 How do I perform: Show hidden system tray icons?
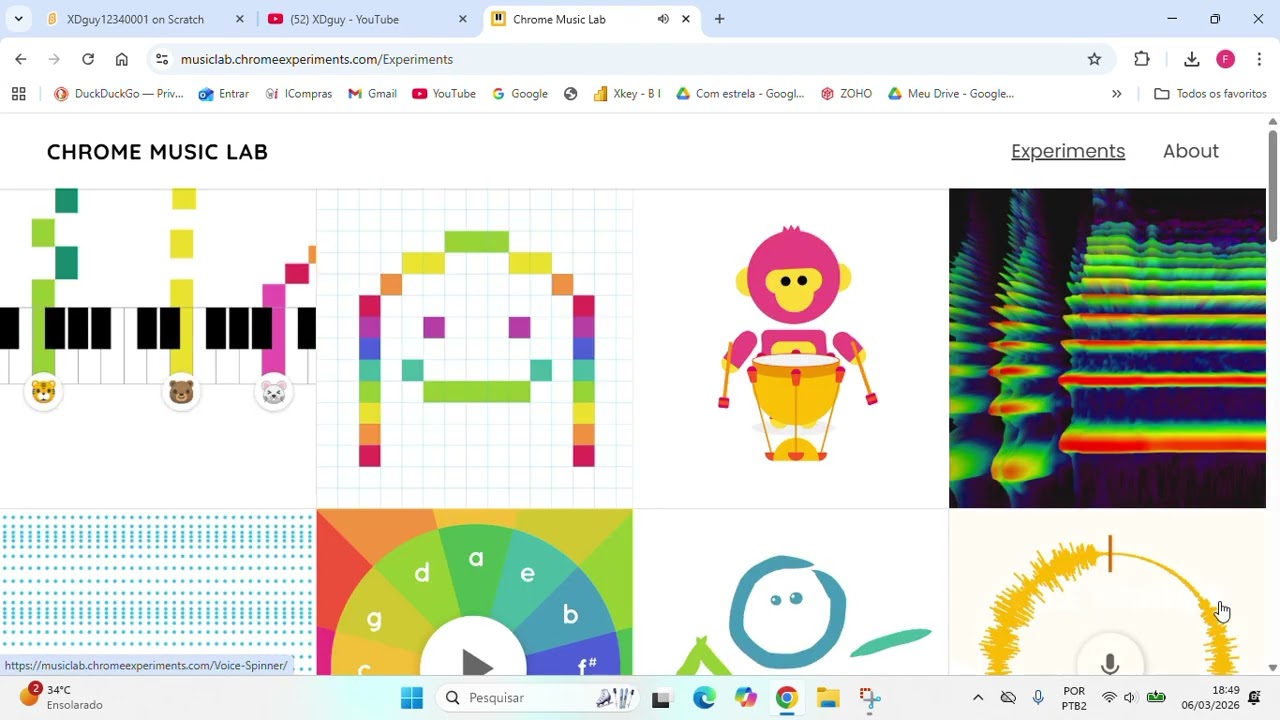pos(978,698)
